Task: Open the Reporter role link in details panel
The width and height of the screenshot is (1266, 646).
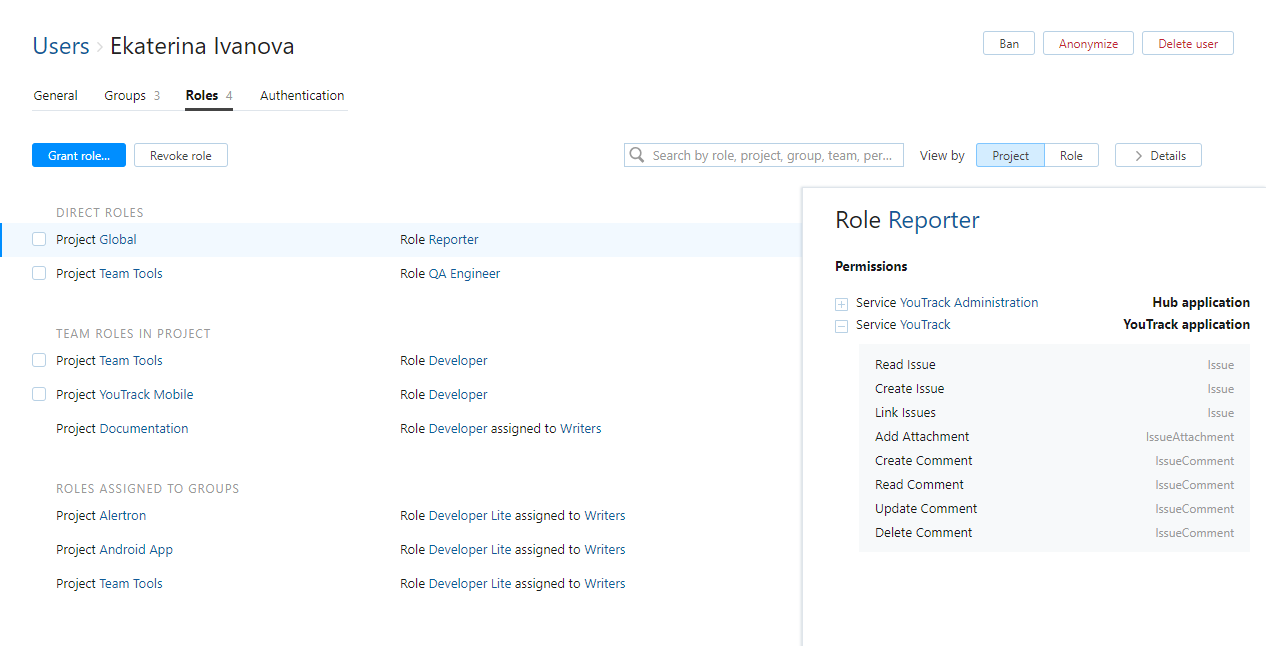Action: coord(934,220)
